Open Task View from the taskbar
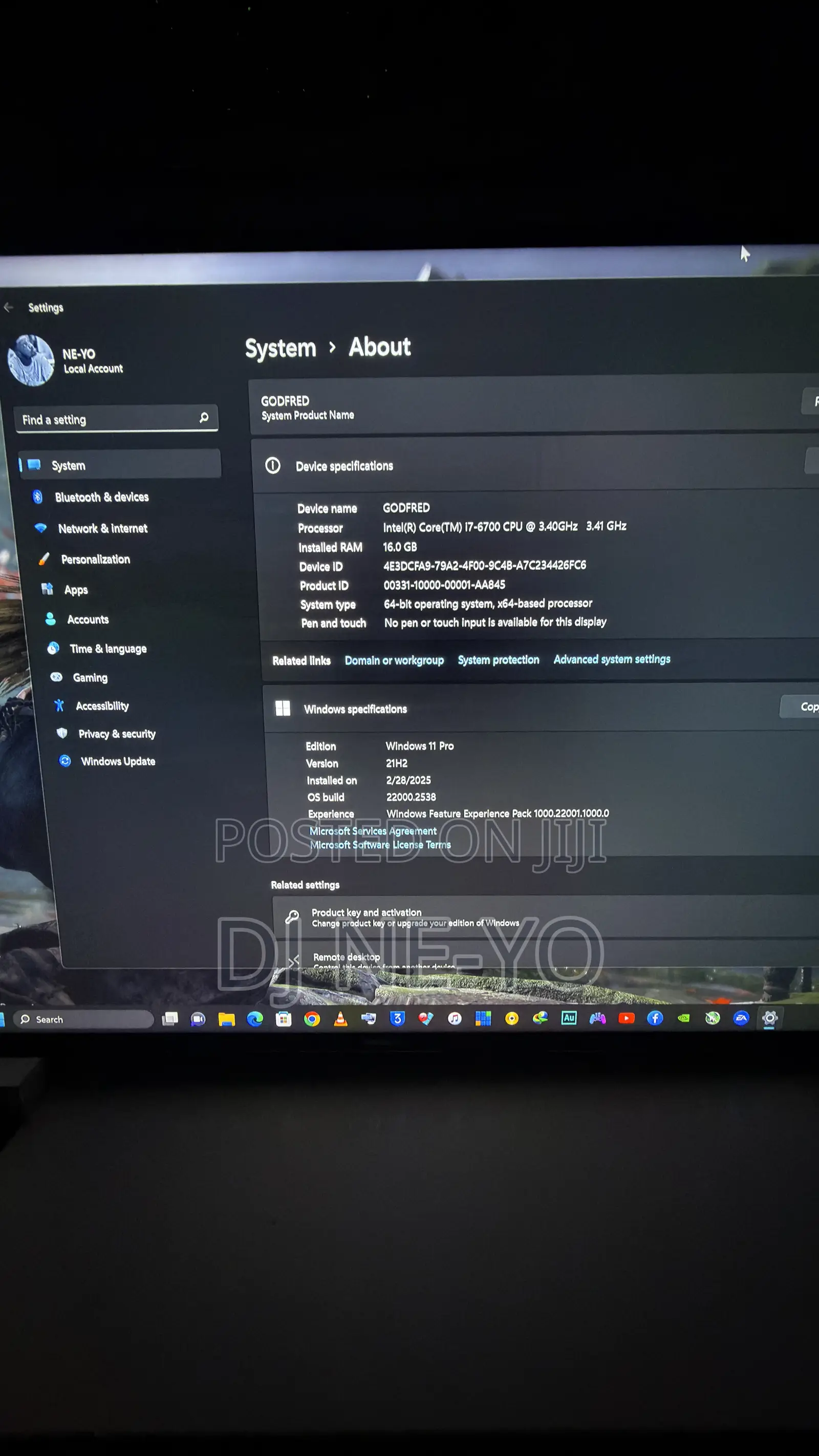The width and height of the screenshot is (819, 1456). tap(169, 1018)
